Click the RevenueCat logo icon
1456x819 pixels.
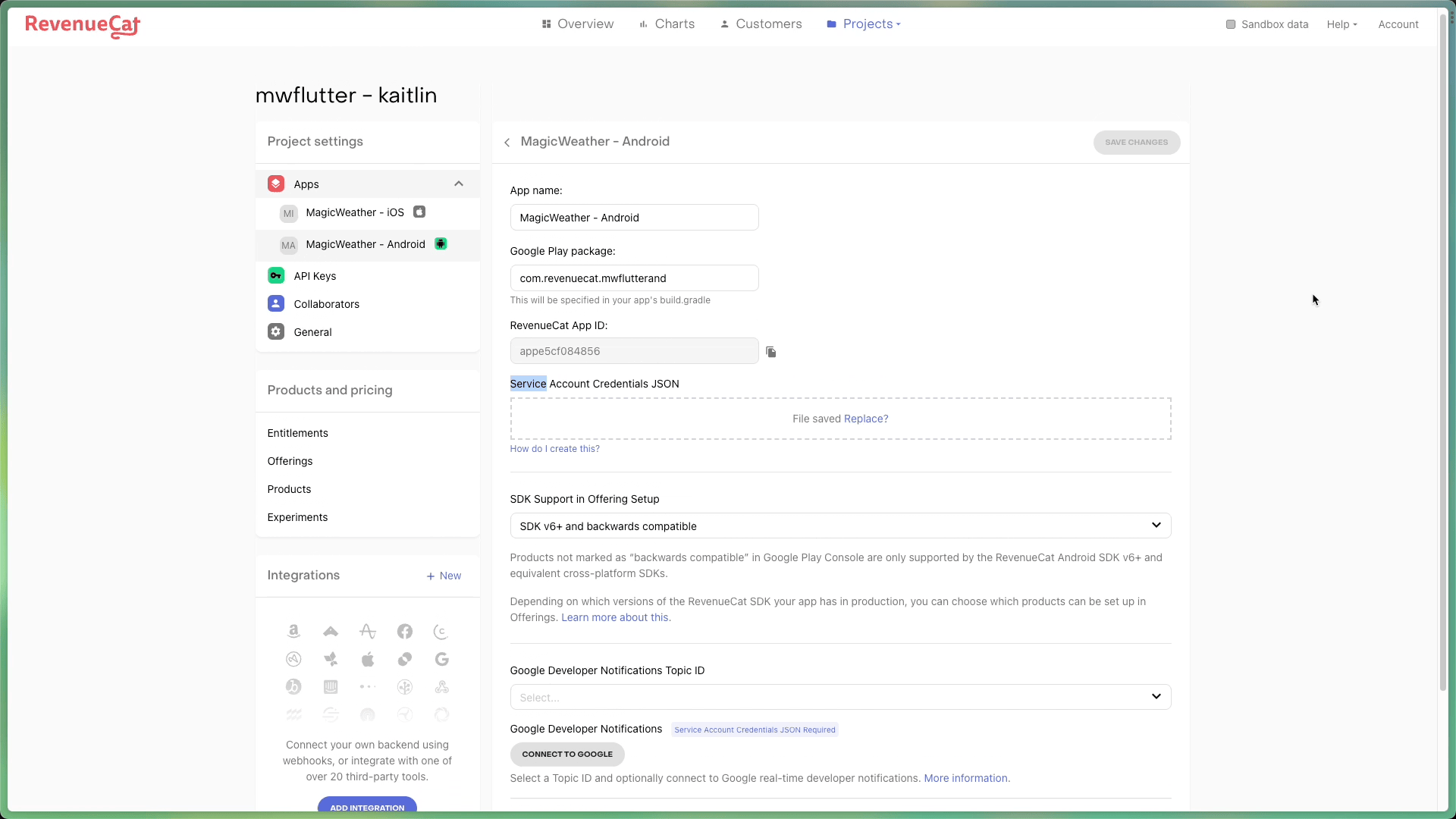[82, 25]
